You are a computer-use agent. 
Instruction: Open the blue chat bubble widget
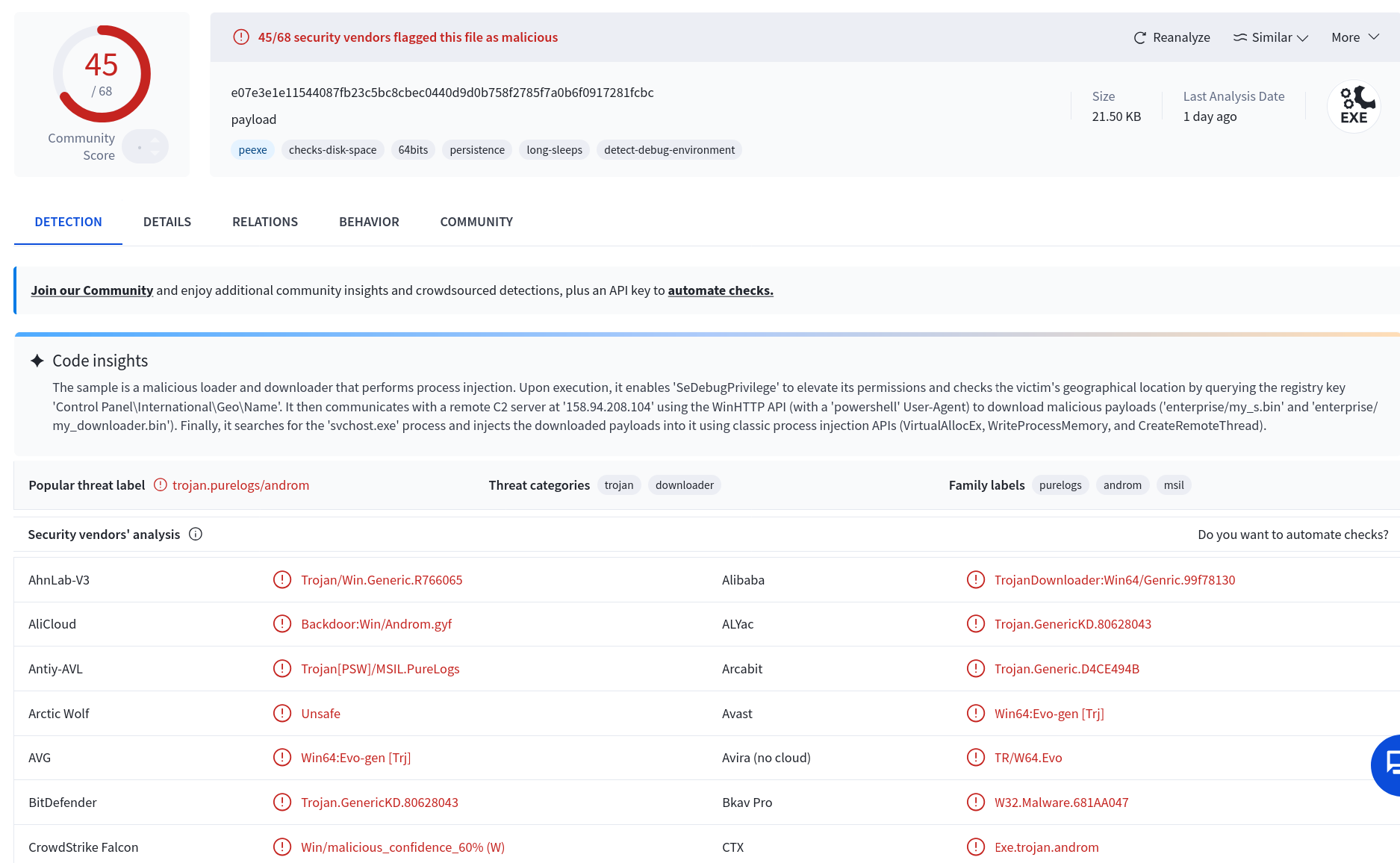pos(1387,764)
